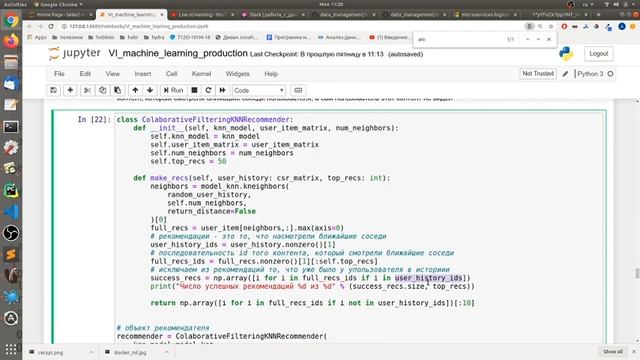Bookmark this page with star icon
This screenshot has width=640, height=360.
tap(551, 26)
